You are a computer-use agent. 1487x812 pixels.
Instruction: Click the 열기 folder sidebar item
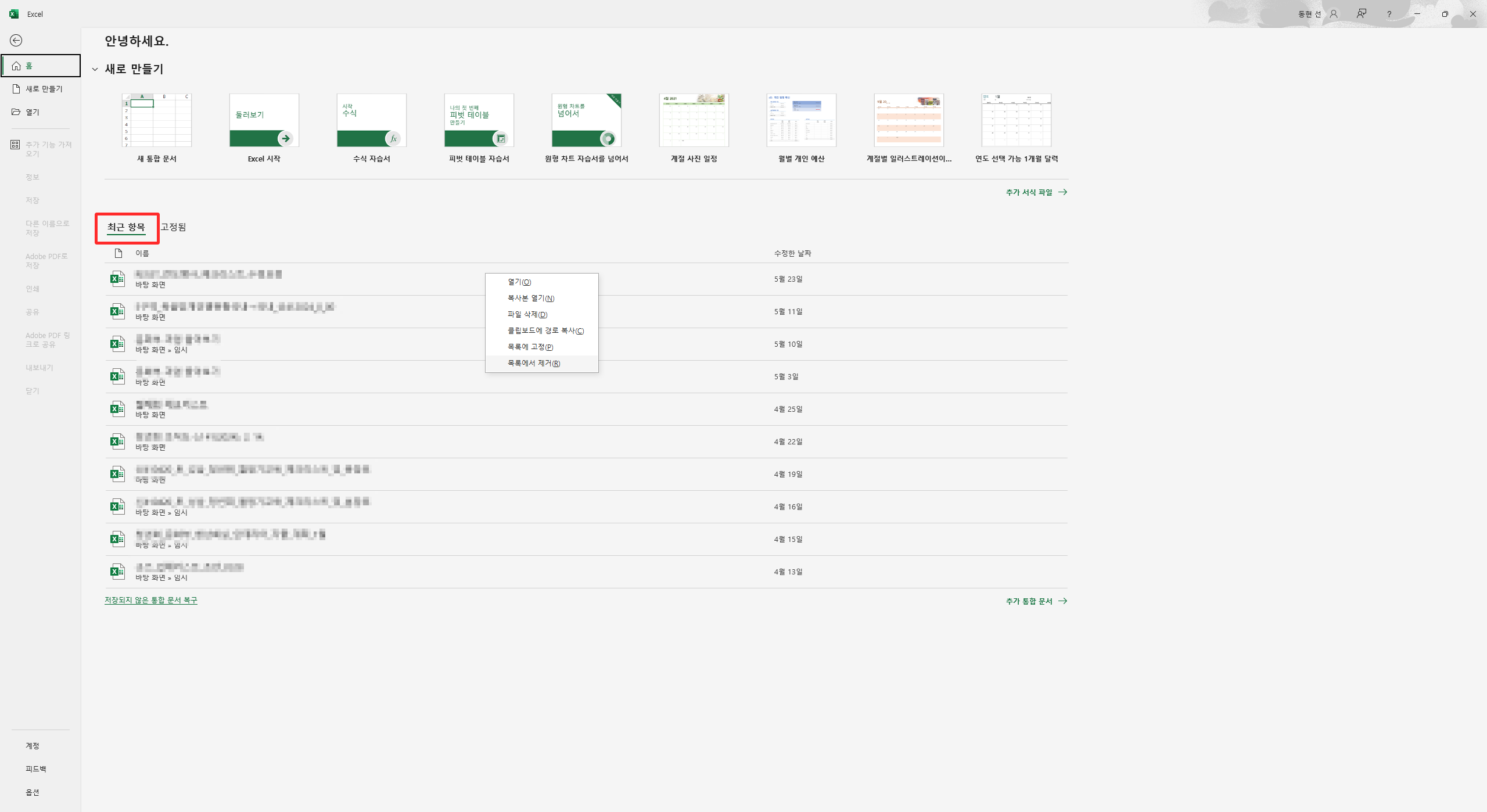point(32,112)
